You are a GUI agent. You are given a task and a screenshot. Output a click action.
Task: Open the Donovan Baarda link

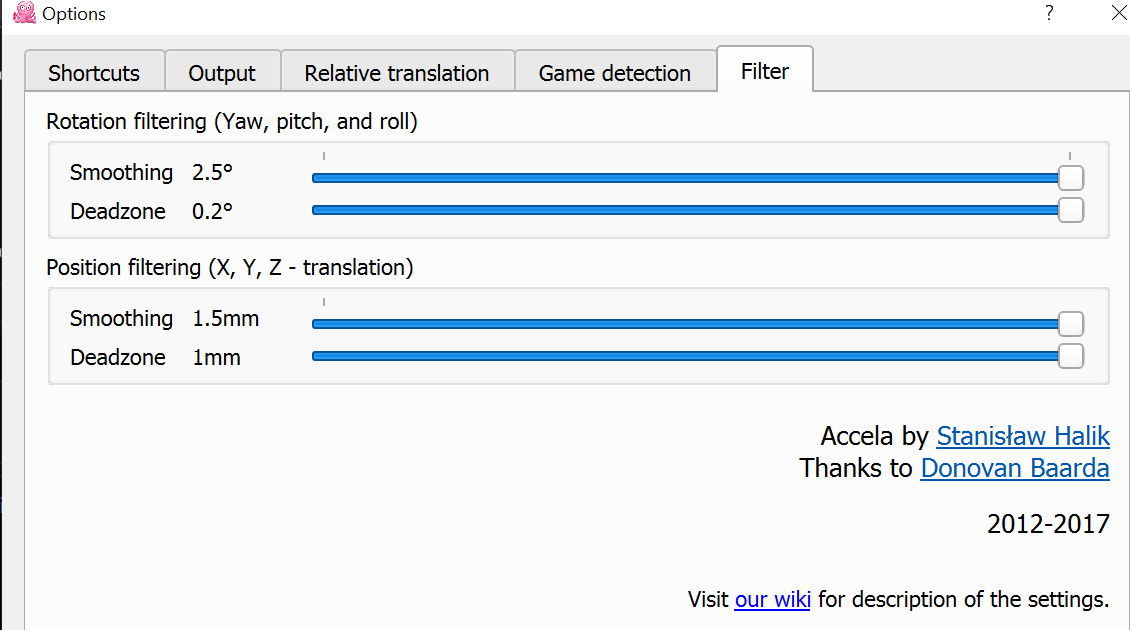tap(1014, 468)
